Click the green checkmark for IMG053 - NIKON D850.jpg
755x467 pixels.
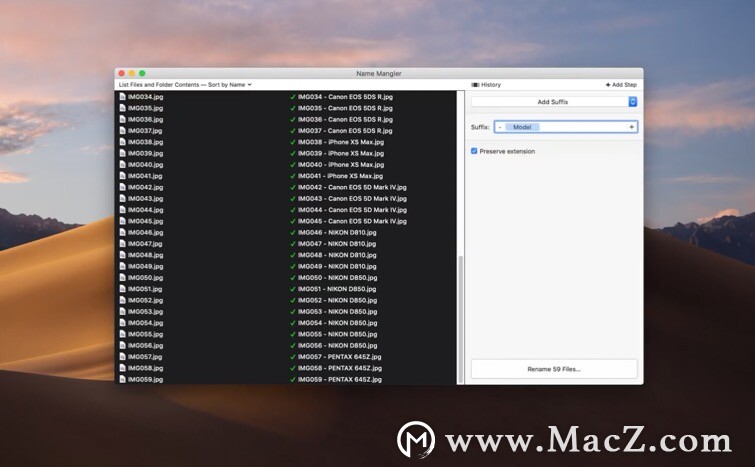(293, 311)
